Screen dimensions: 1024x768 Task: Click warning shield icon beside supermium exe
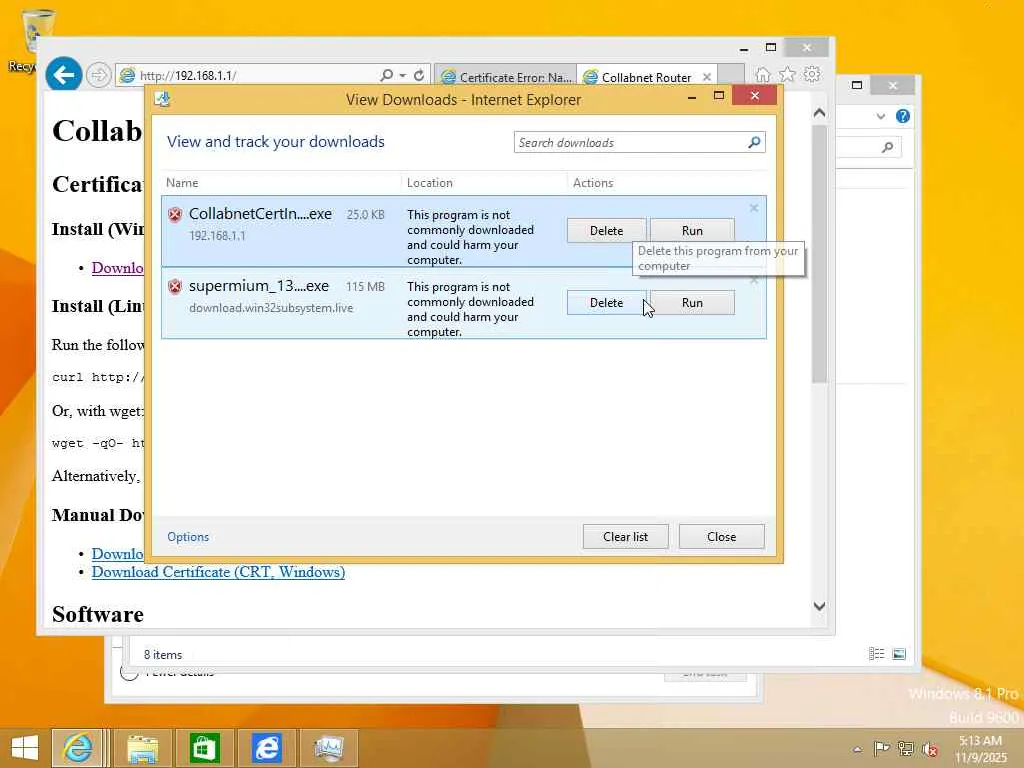point(175,286)
